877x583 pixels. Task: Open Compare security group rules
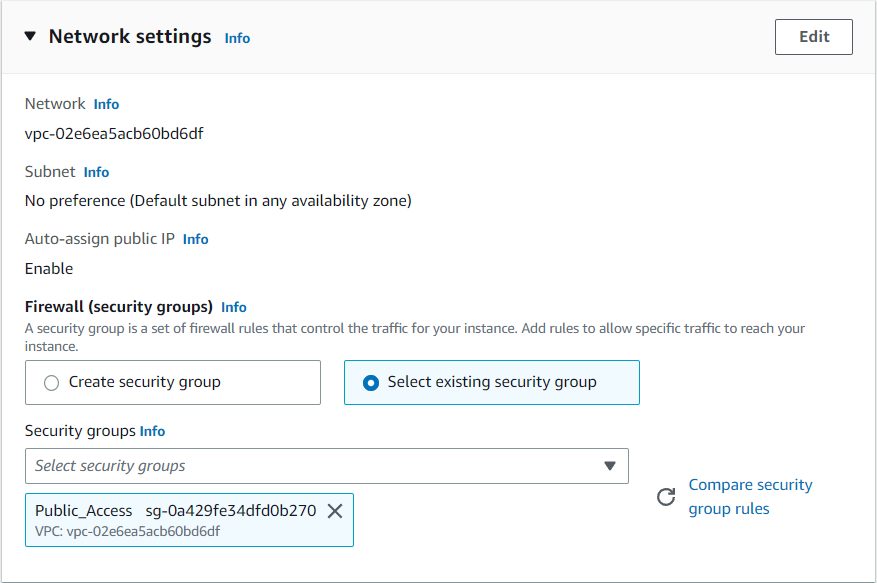click(x=750, y=496)
